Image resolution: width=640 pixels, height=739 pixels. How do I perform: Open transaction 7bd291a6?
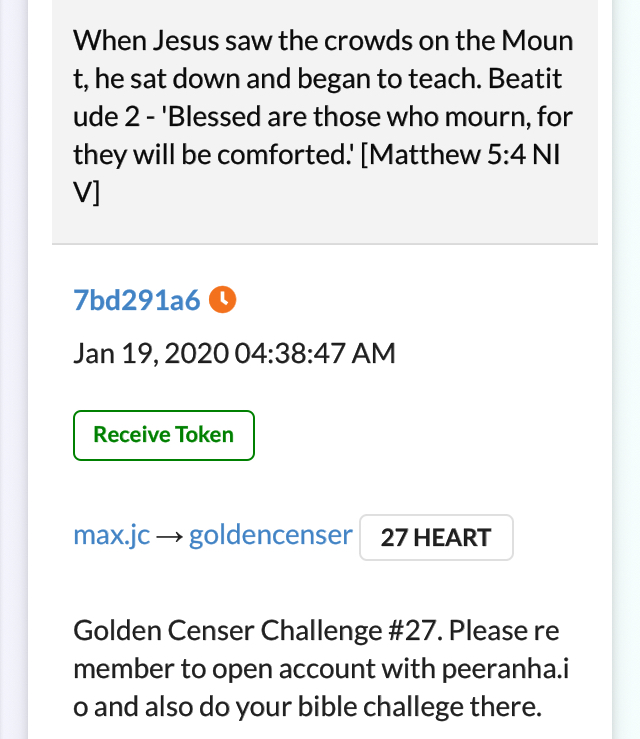click(x=137, y=300)
